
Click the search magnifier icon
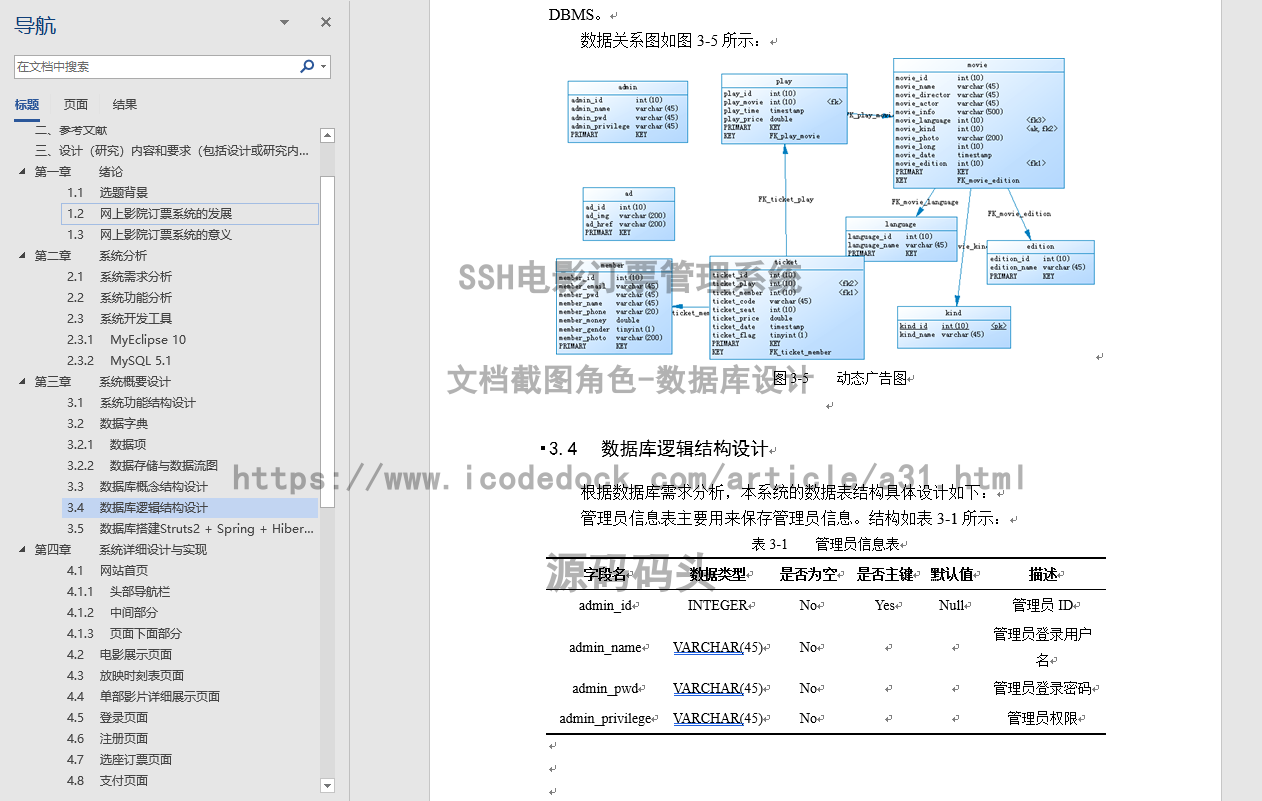click(307, 64)
